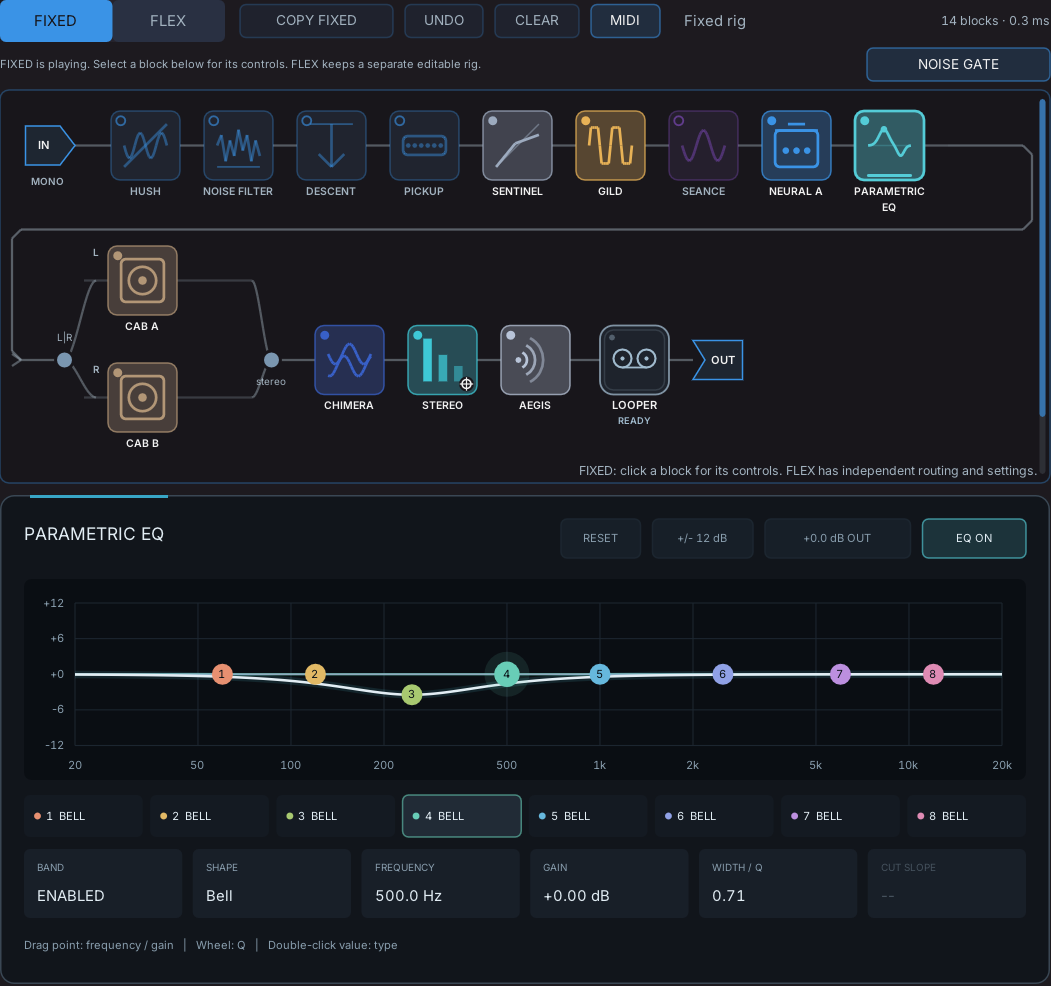
Task: Toggle NEURAL A bypass dot
Action: [771, 121]
